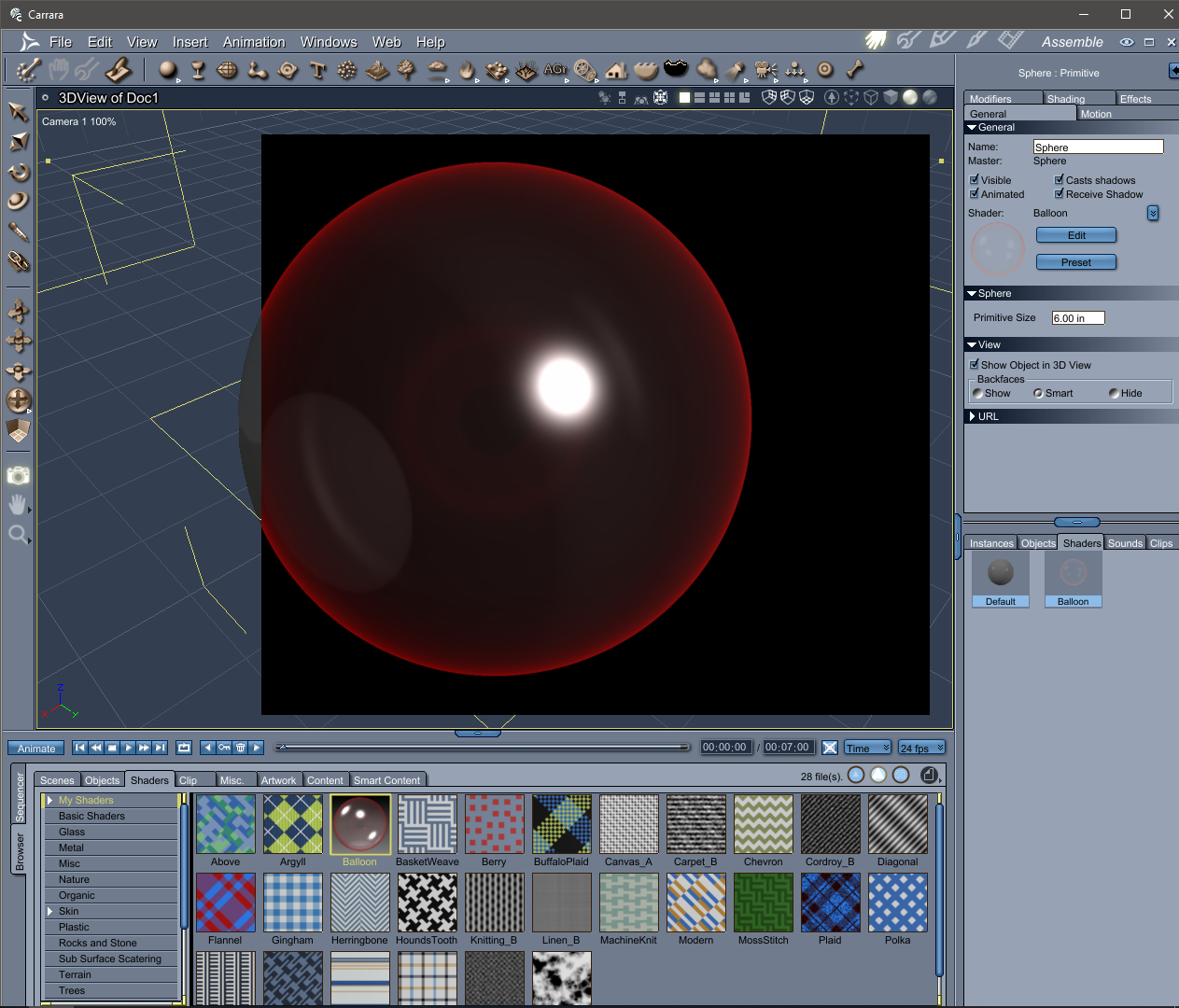Click the eye icon next to Assemble

[1127, 42]
